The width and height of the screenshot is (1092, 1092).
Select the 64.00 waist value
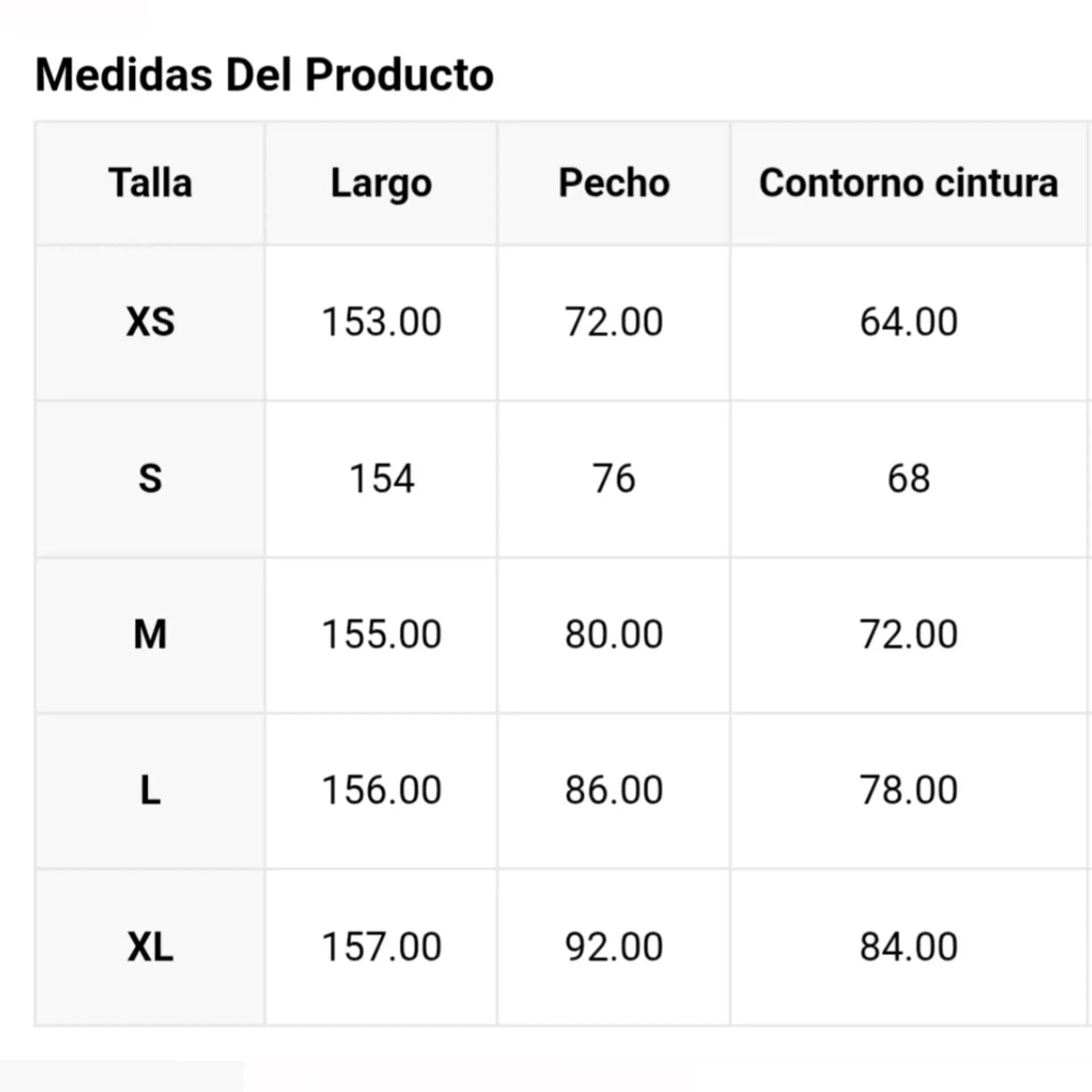click(908, 322)
